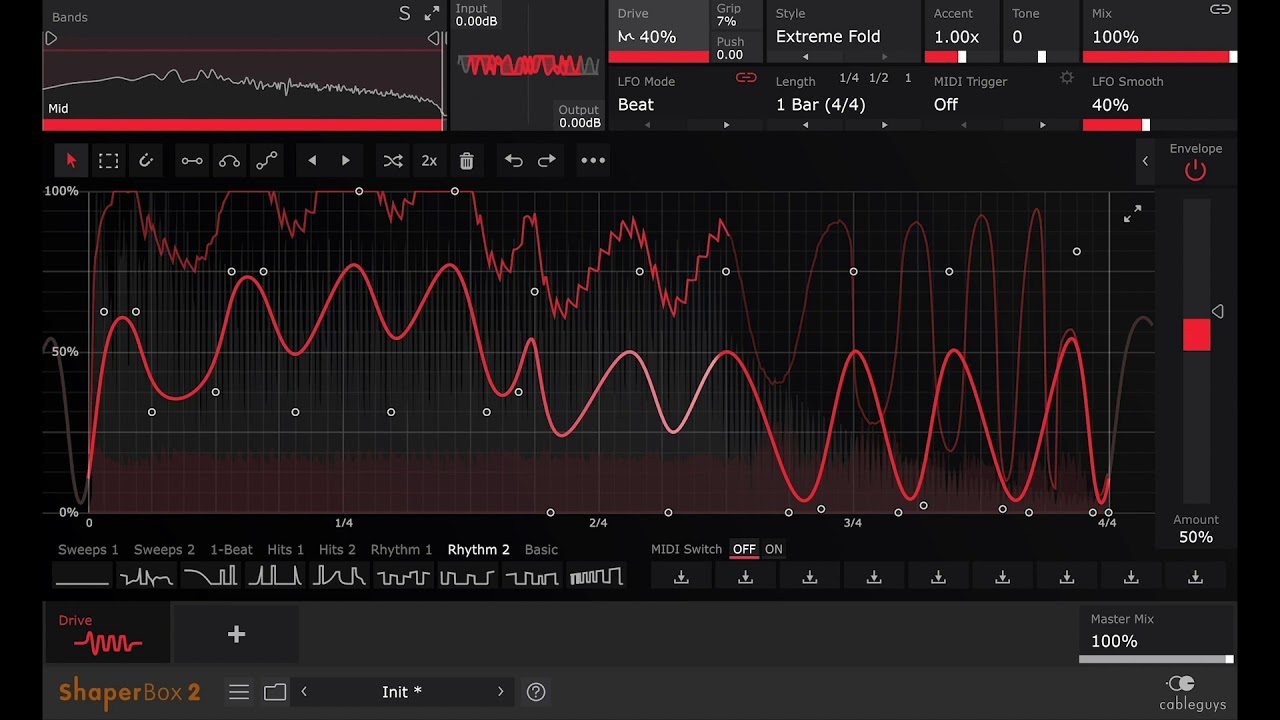Screen dimensions: 1280x720
Task: Load the previous preset
Action: click(304, 692)
